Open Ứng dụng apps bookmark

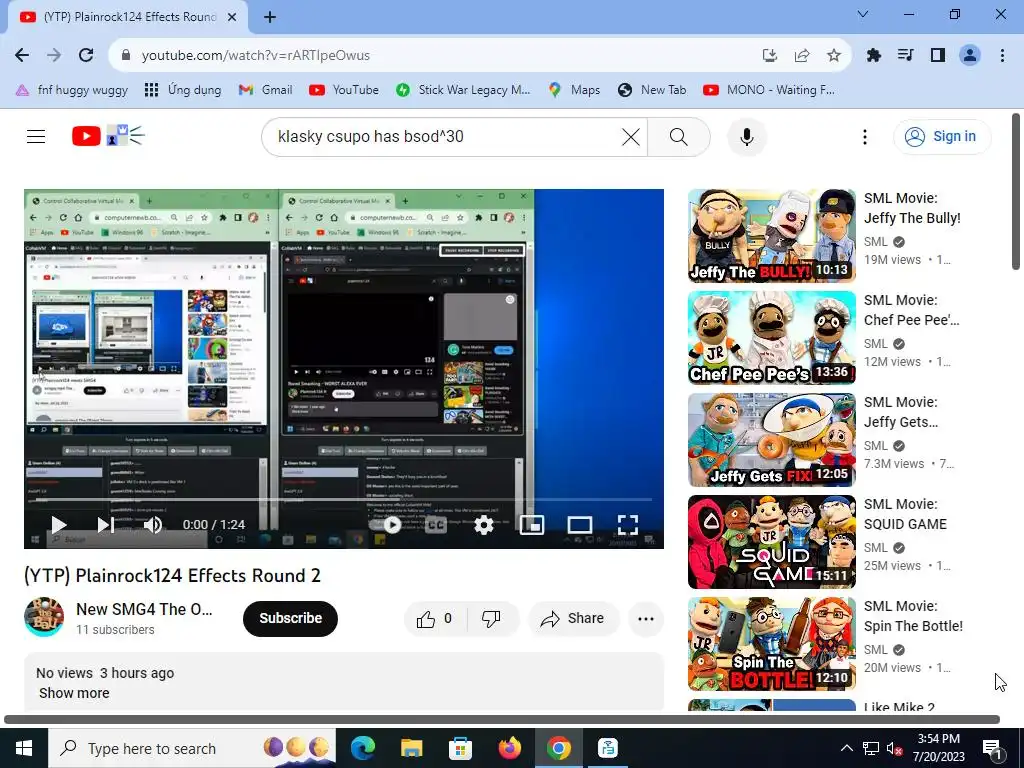(184, 89)
